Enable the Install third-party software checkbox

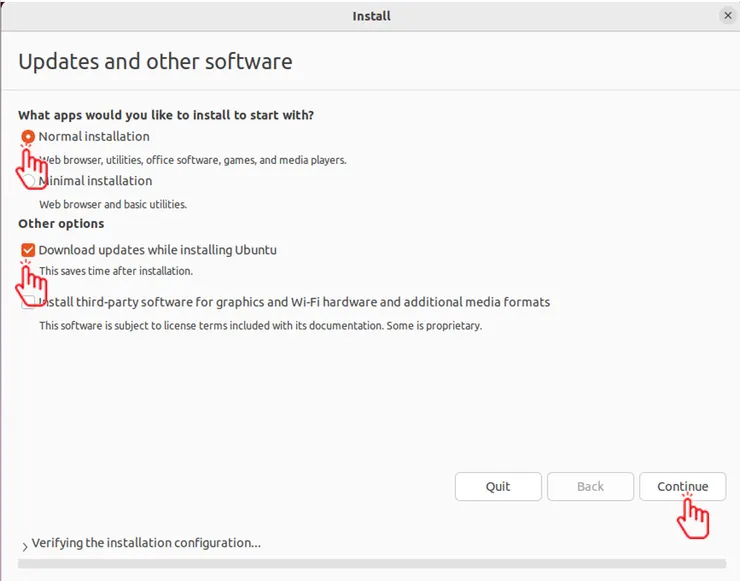pos(29,302)
